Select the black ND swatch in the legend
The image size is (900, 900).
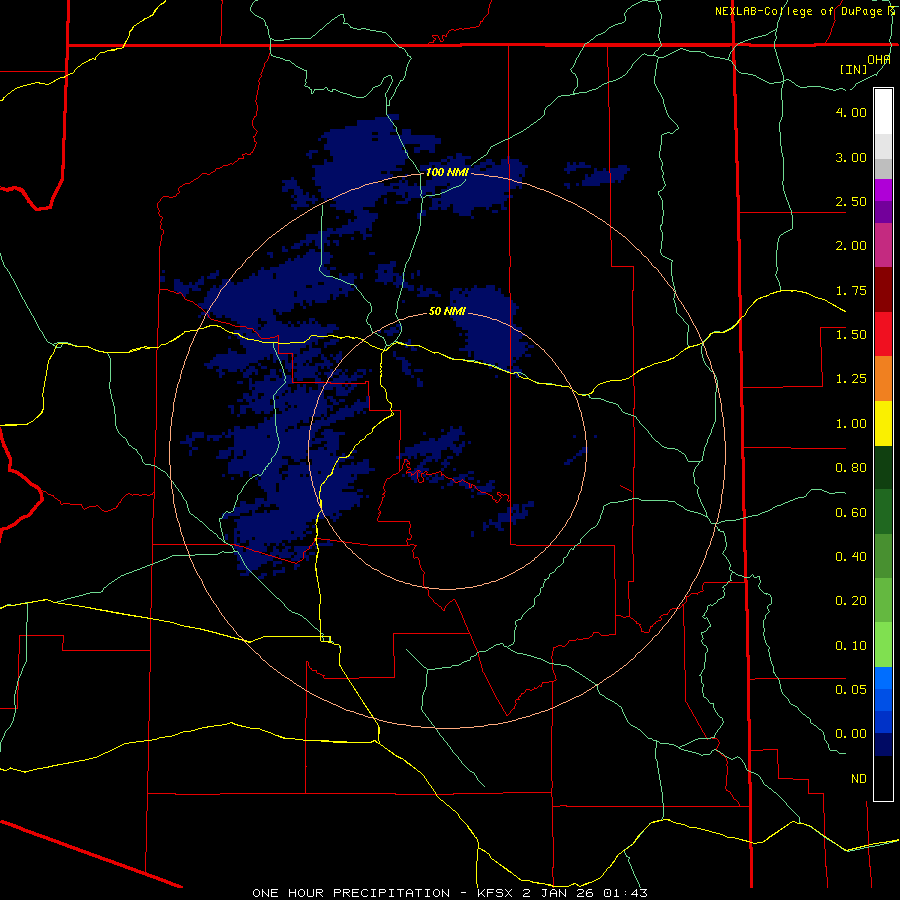[883, 778]
